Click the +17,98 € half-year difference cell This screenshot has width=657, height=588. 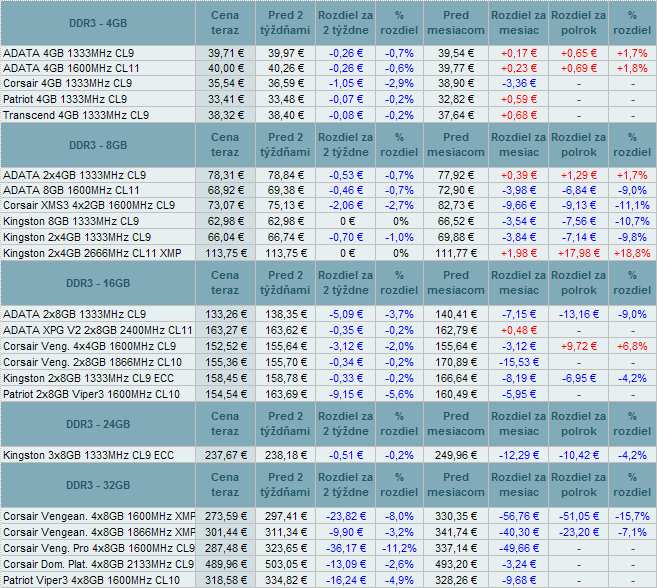tap(579, 253)
